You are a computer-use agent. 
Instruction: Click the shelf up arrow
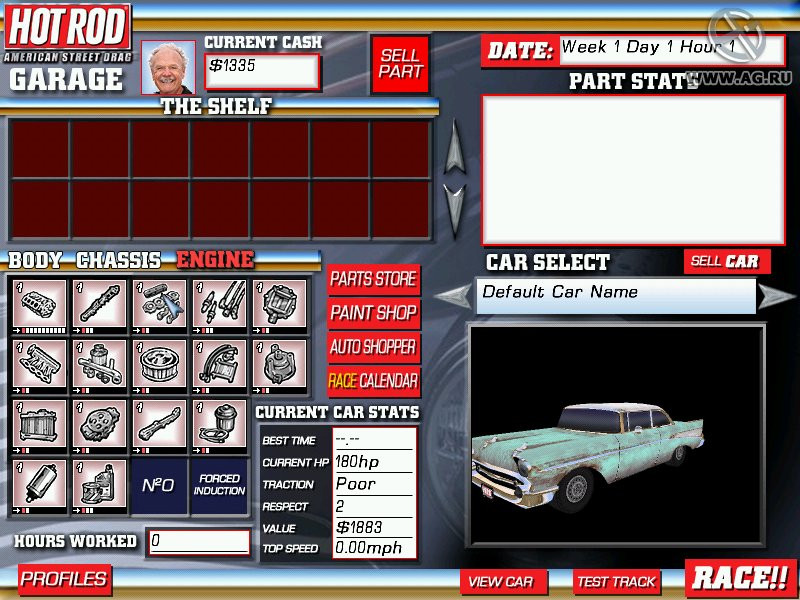pos(454,147)
